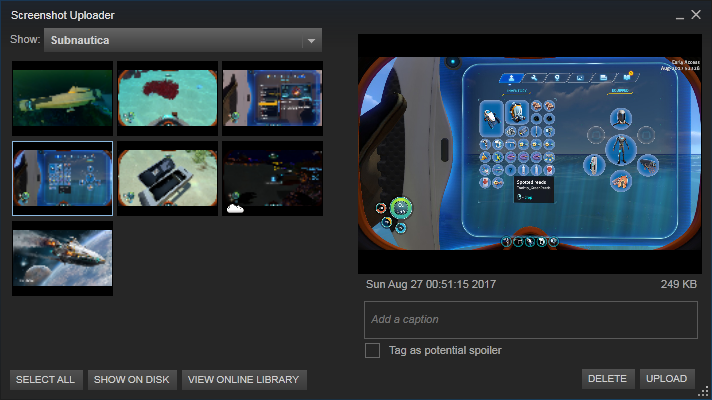Image resolution: width=712 pixels, height=400 pixels.
Task: Open VIEW ONLINE LIBRARY
Action: [244, 380]
